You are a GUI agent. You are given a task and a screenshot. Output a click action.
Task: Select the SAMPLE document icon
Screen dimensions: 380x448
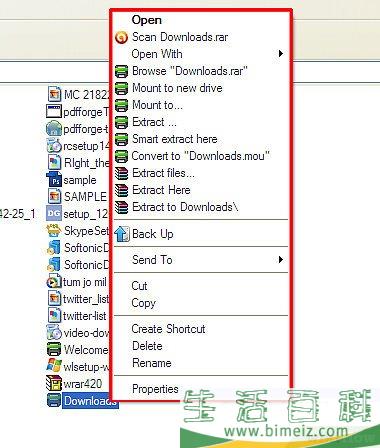54,196
